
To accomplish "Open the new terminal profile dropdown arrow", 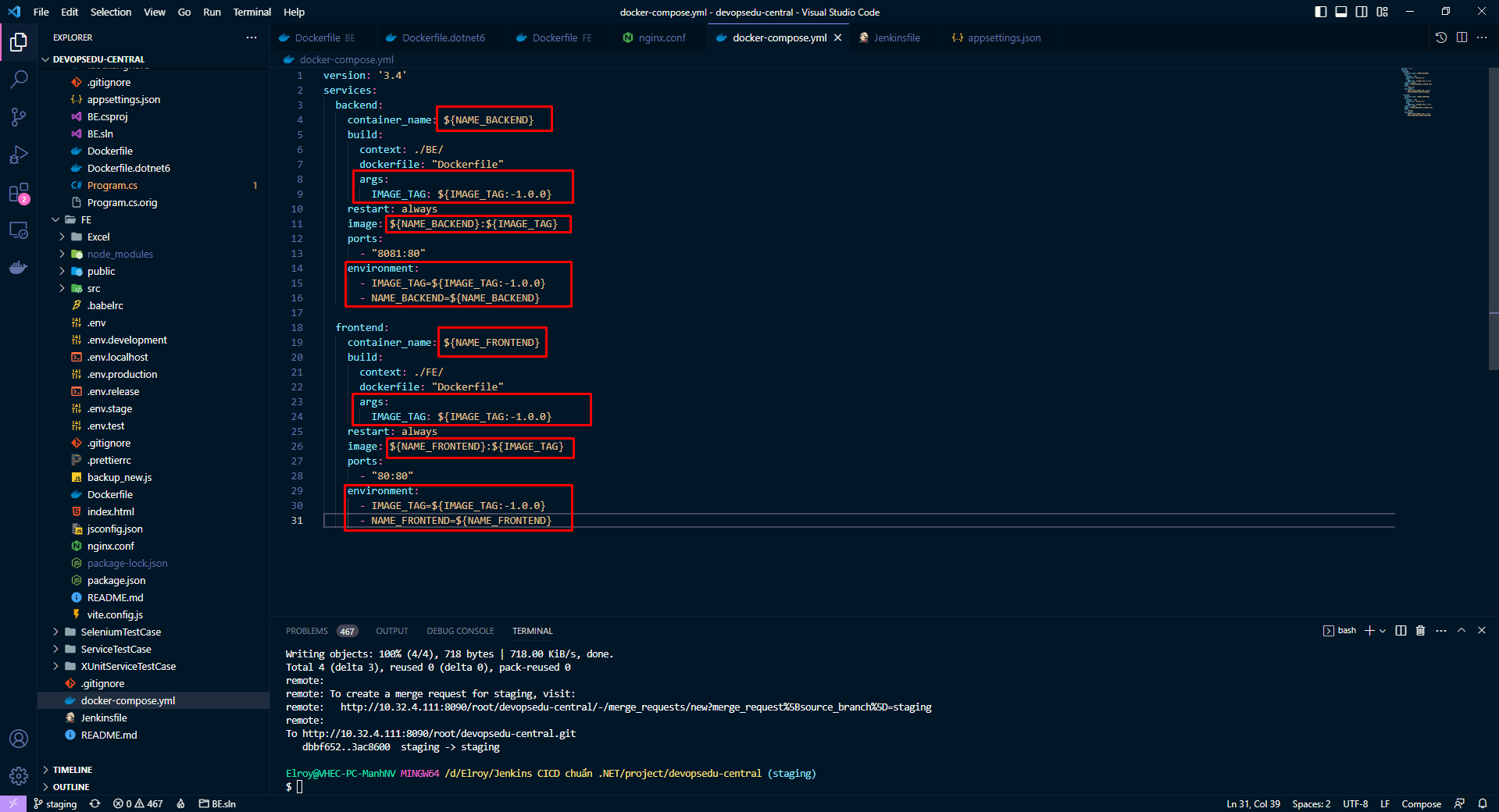I will [1383, 631].
